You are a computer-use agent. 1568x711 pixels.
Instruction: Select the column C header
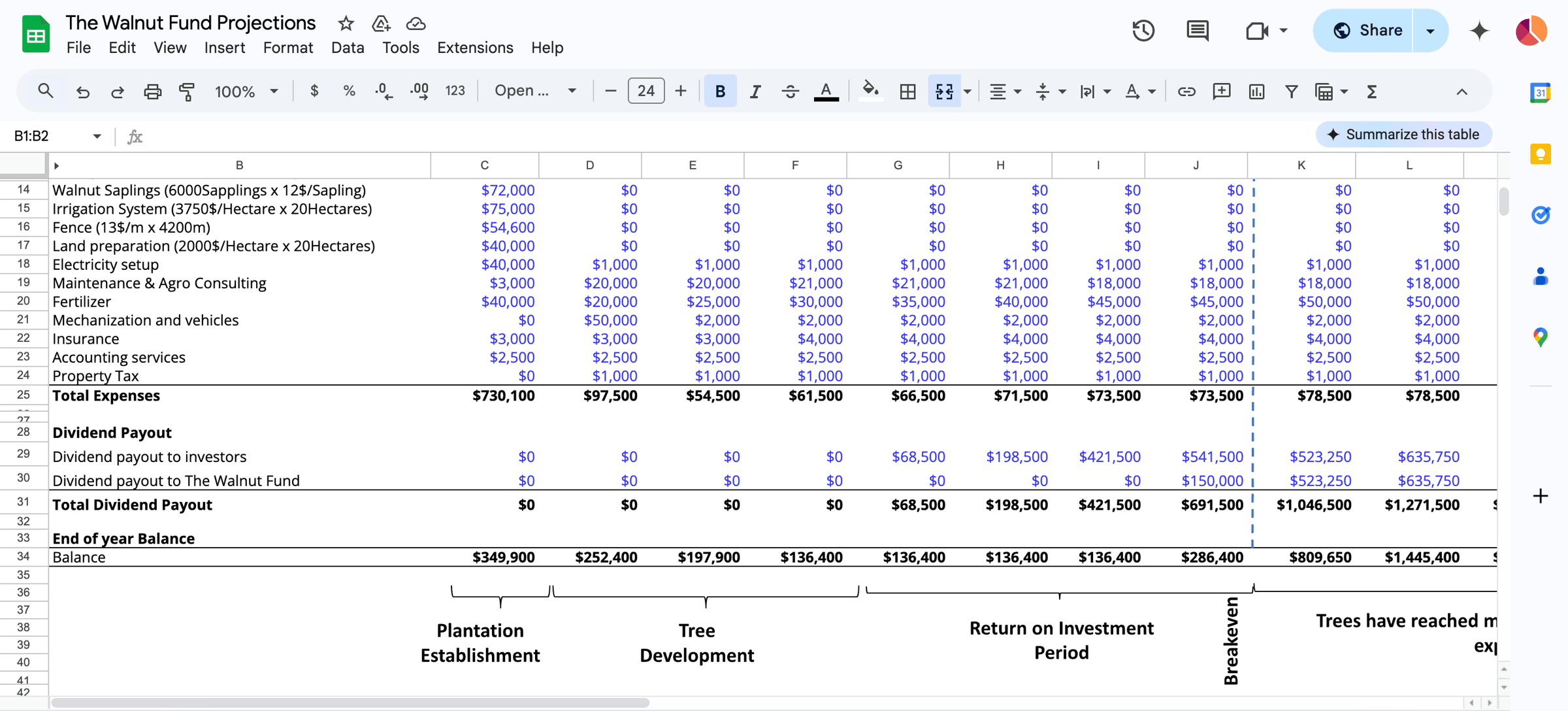tap(485, 165)
